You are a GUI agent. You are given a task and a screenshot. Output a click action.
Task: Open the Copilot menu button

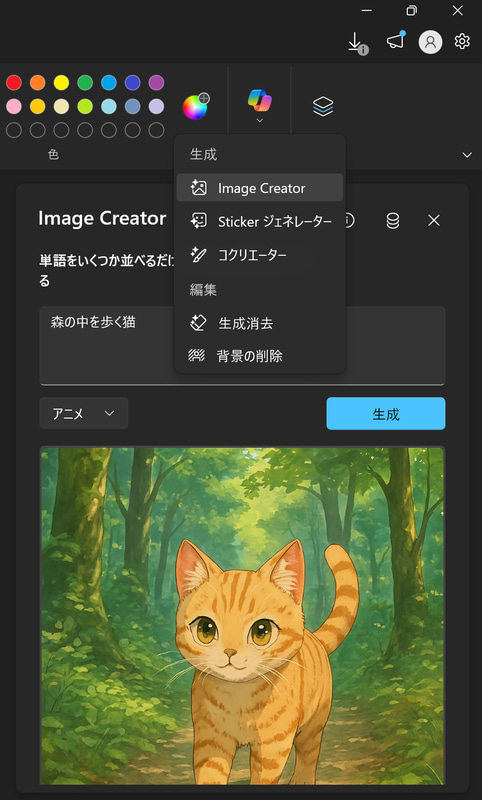coord(260,106)
